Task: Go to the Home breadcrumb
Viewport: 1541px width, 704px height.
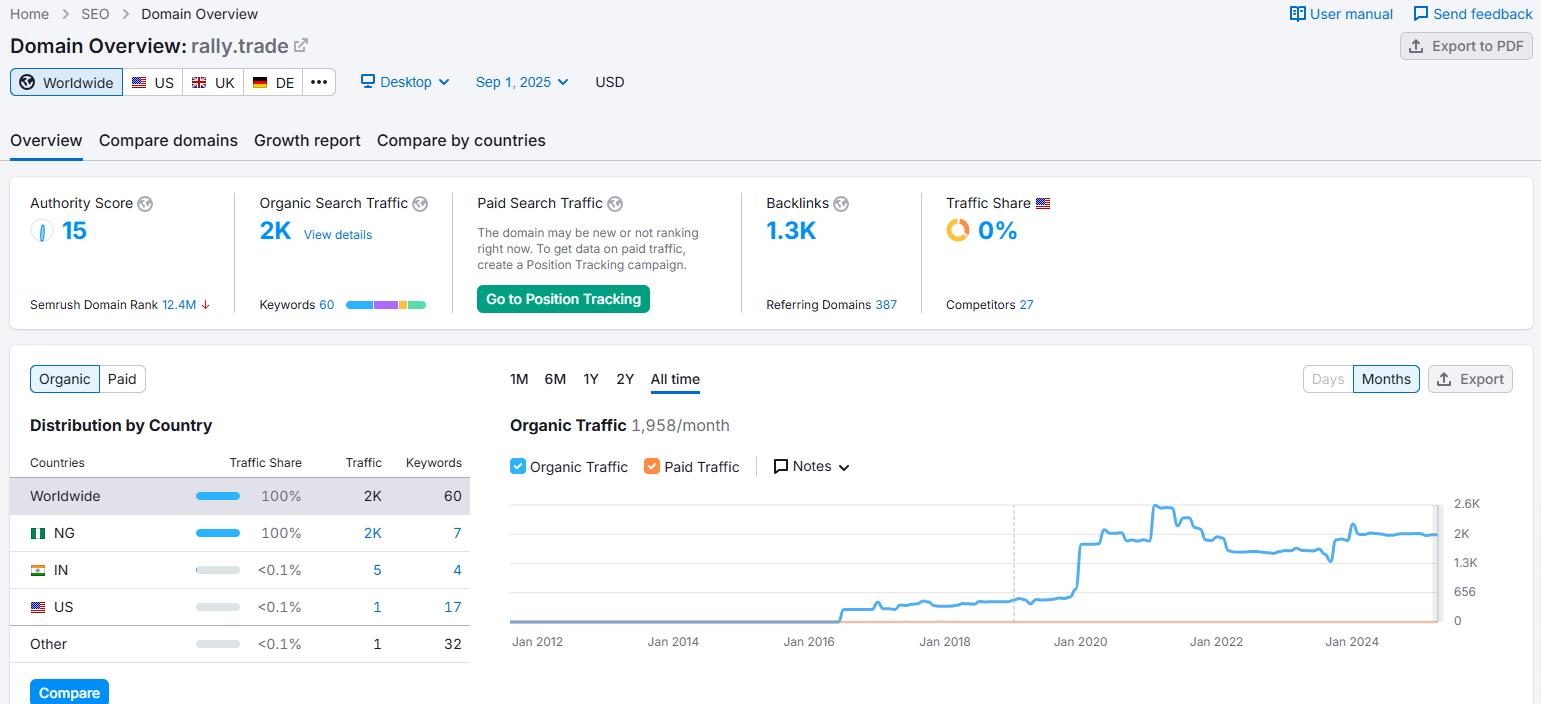Action: (x=29, y=14)
